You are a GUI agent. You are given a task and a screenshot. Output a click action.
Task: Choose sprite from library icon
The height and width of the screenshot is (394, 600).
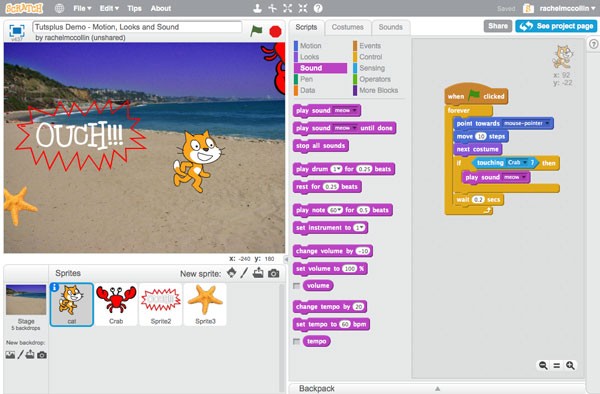232,273
